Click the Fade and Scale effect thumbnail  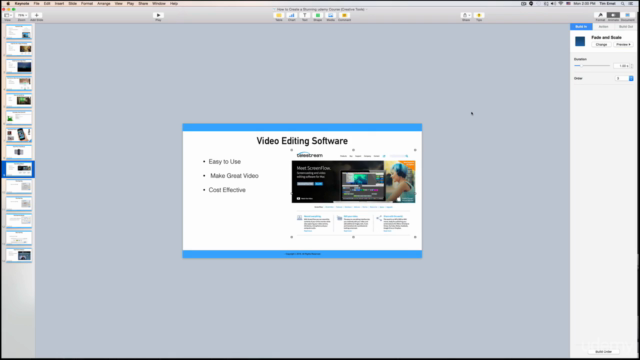[580, 41]
